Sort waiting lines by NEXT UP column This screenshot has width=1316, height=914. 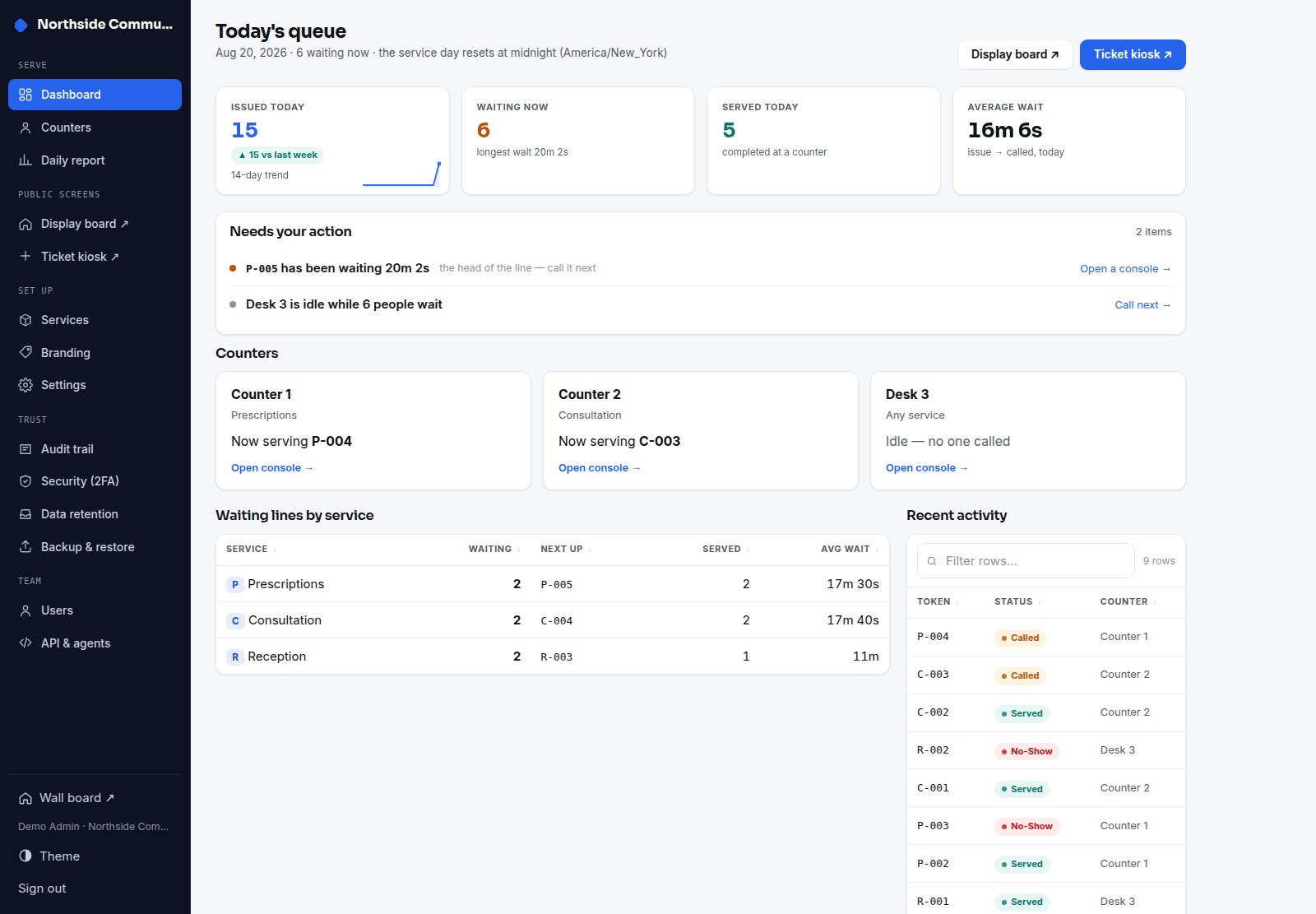[566, 549]
